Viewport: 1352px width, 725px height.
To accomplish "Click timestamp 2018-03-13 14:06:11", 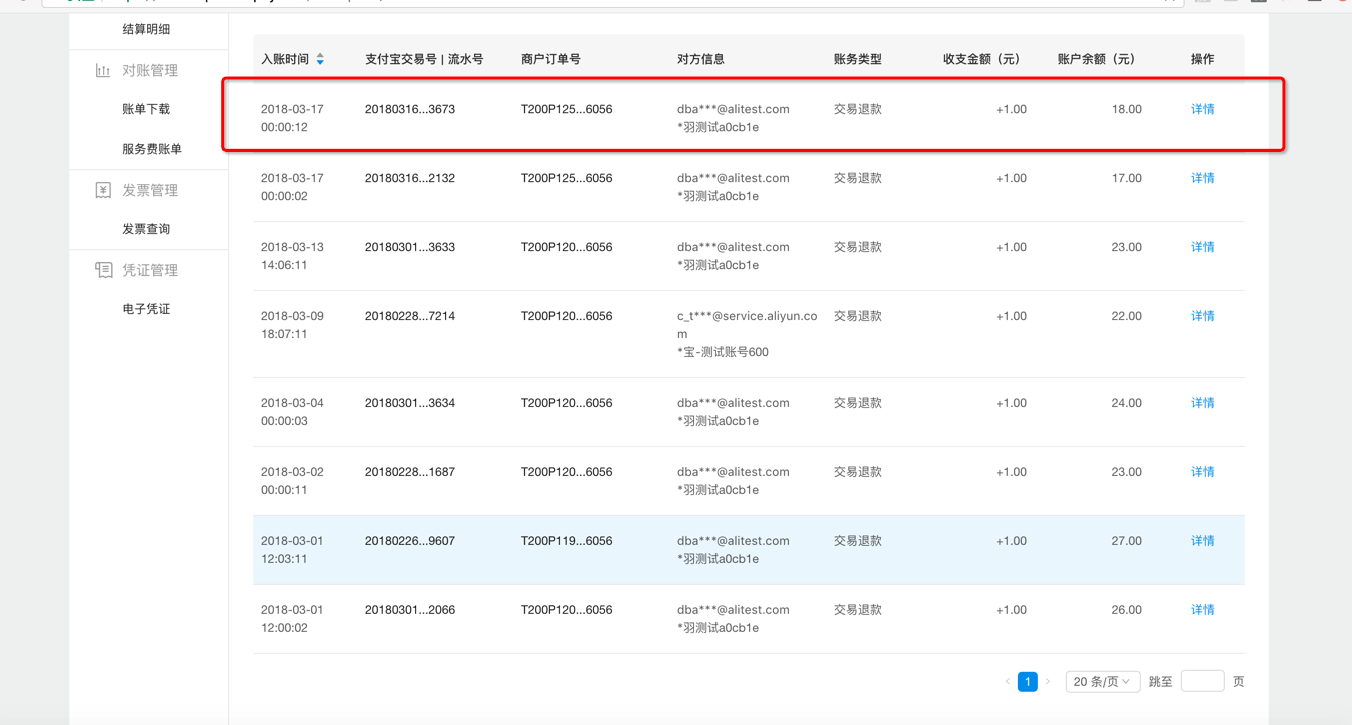I will click(x=292, y=256).
